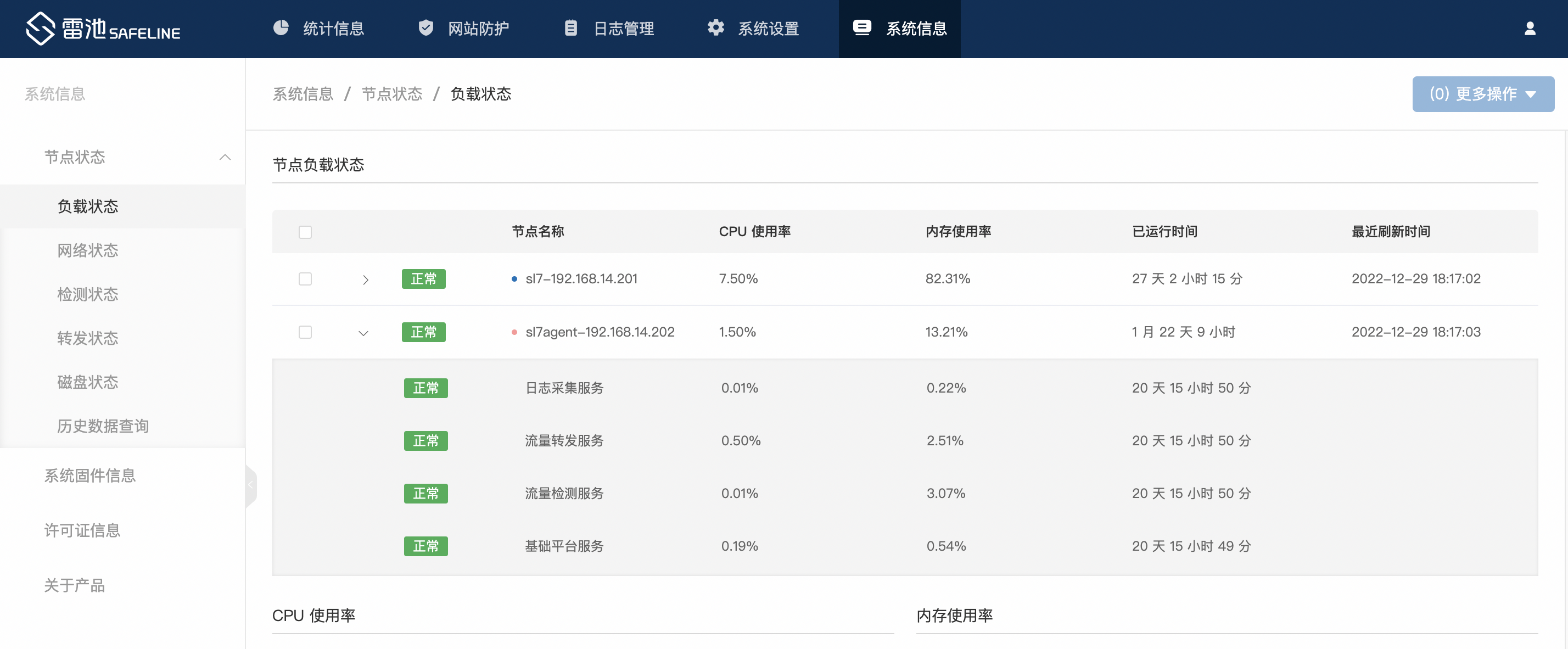Open 网络状态 in the sidebar
Screen dimensions: 1568x649
click(x=88, y=250)
